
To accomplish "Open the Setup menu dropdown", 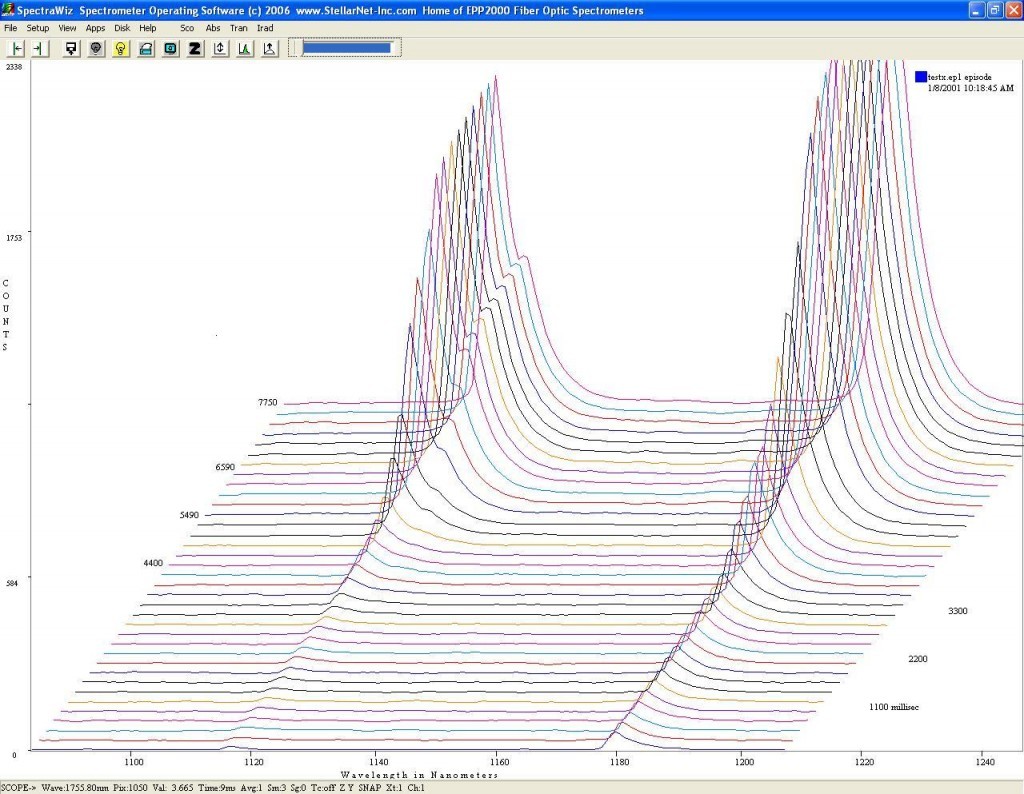I will click(x=38, y=28).
